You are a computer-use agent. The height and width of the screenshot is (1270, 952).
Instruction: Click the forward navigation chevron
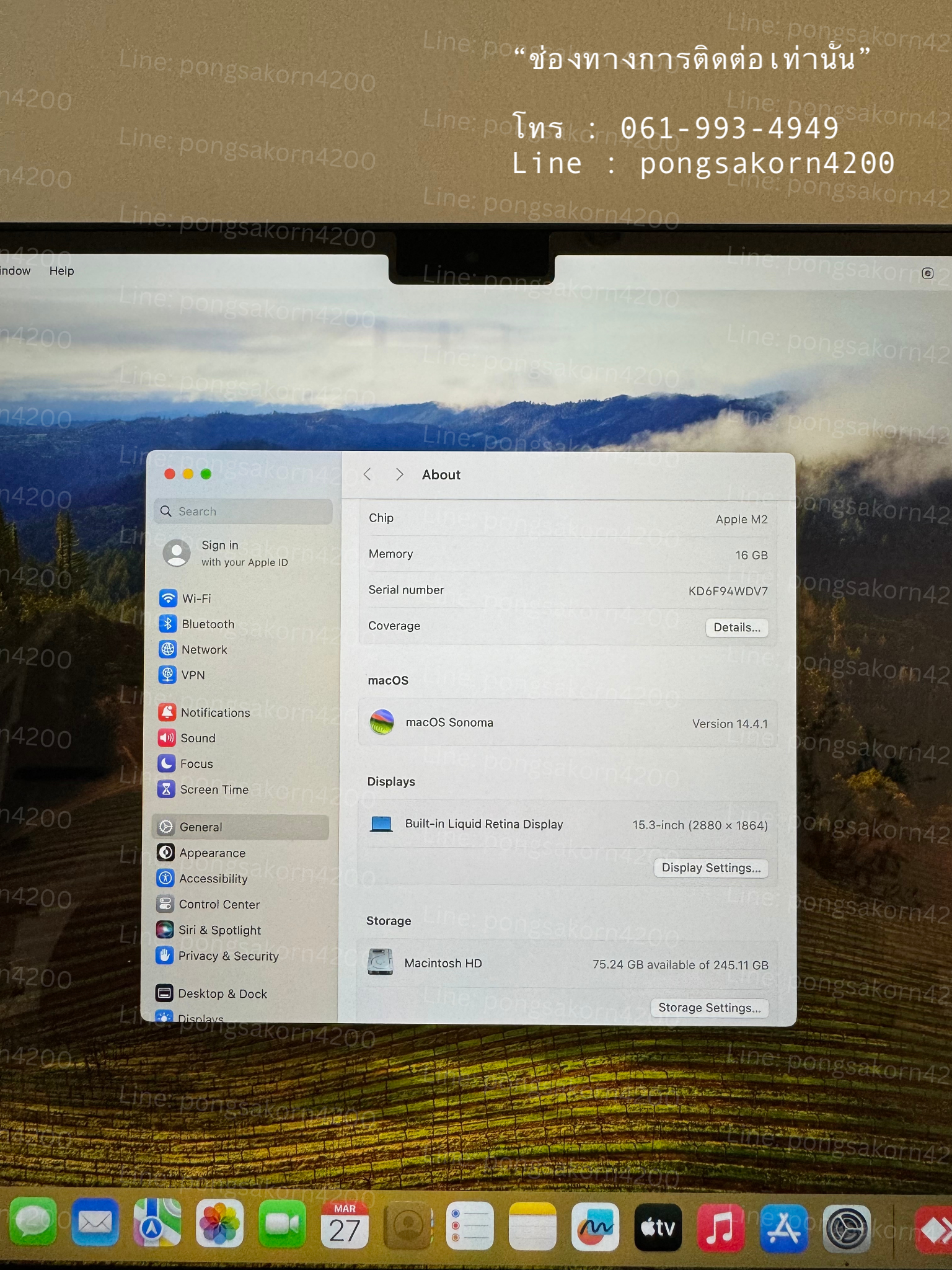400,474
